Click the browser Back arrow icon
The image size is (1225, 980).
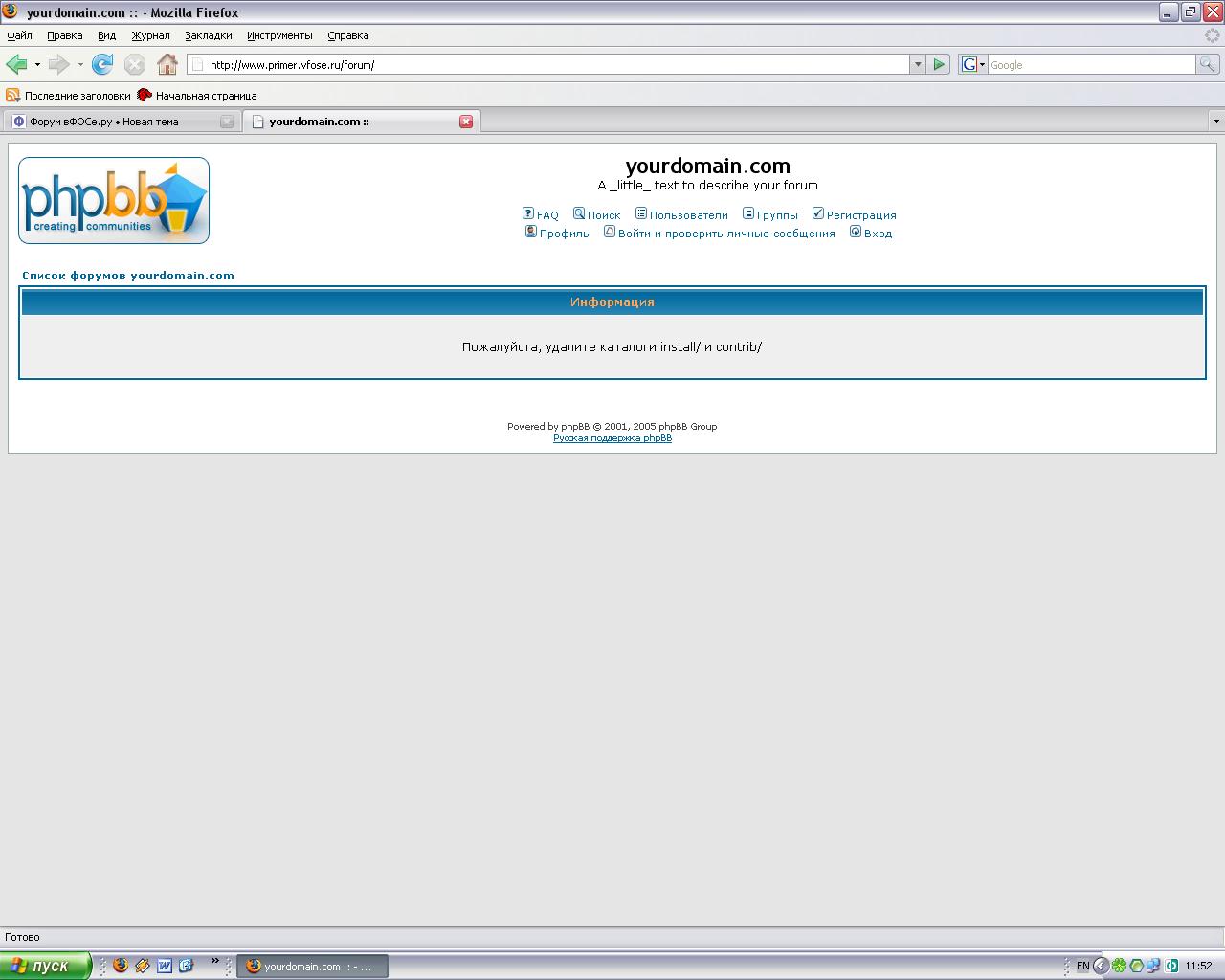16,64
